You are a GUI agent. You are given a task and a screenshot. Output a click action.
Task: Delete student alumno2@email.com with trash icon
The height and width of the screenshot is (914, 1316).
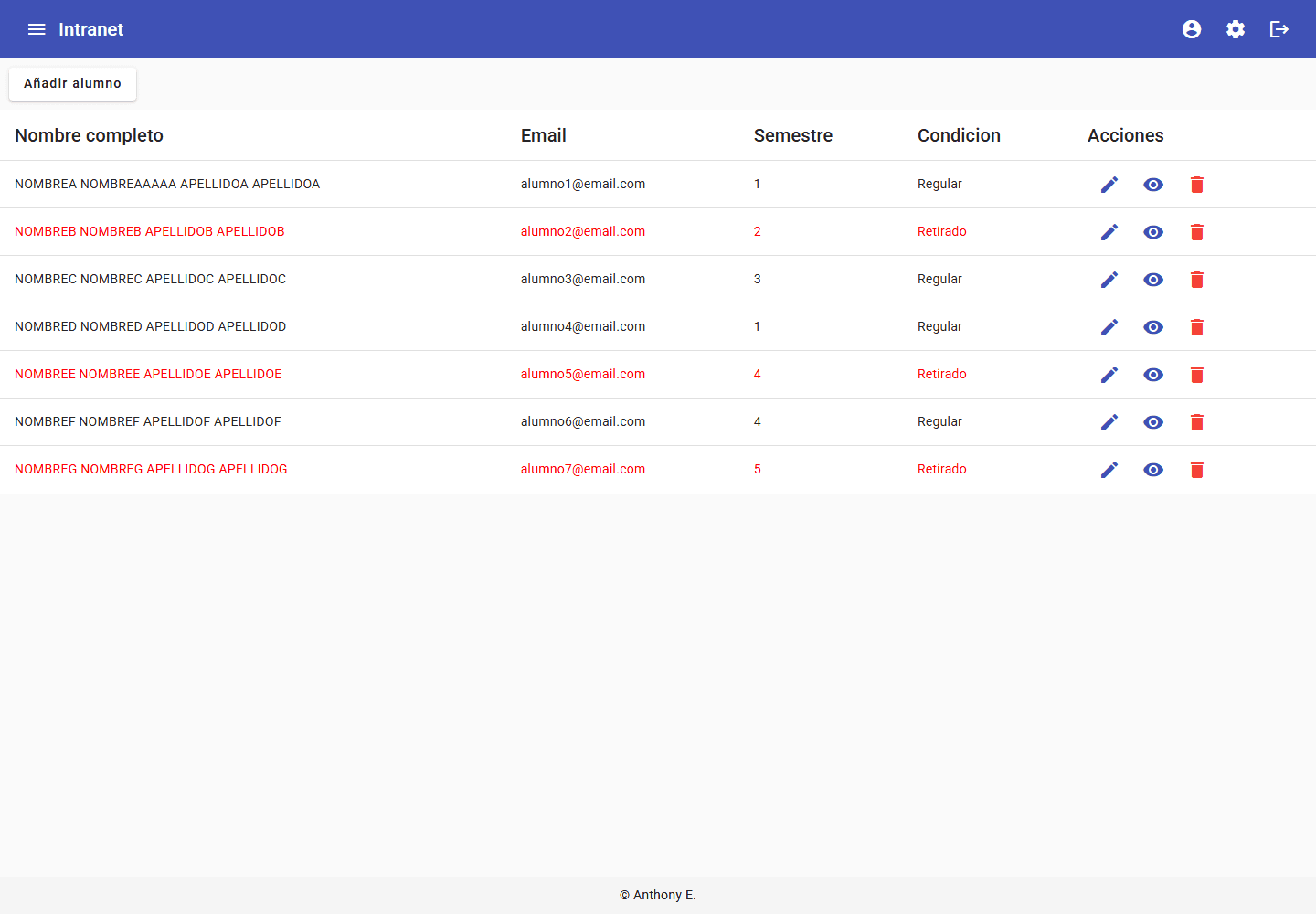1197,232
